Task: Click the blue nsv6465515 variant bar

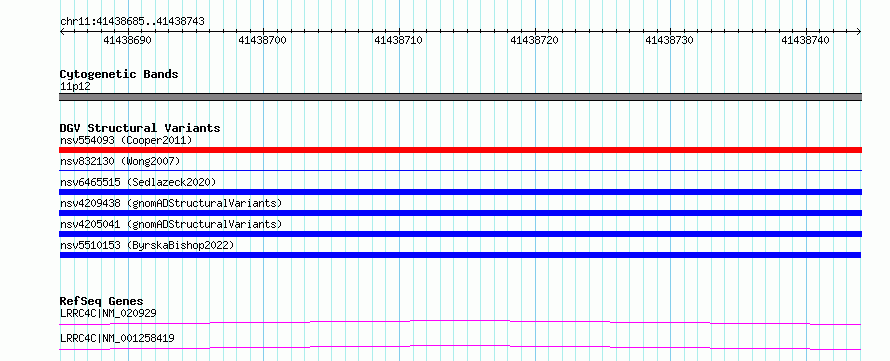Action: point(460,192)
